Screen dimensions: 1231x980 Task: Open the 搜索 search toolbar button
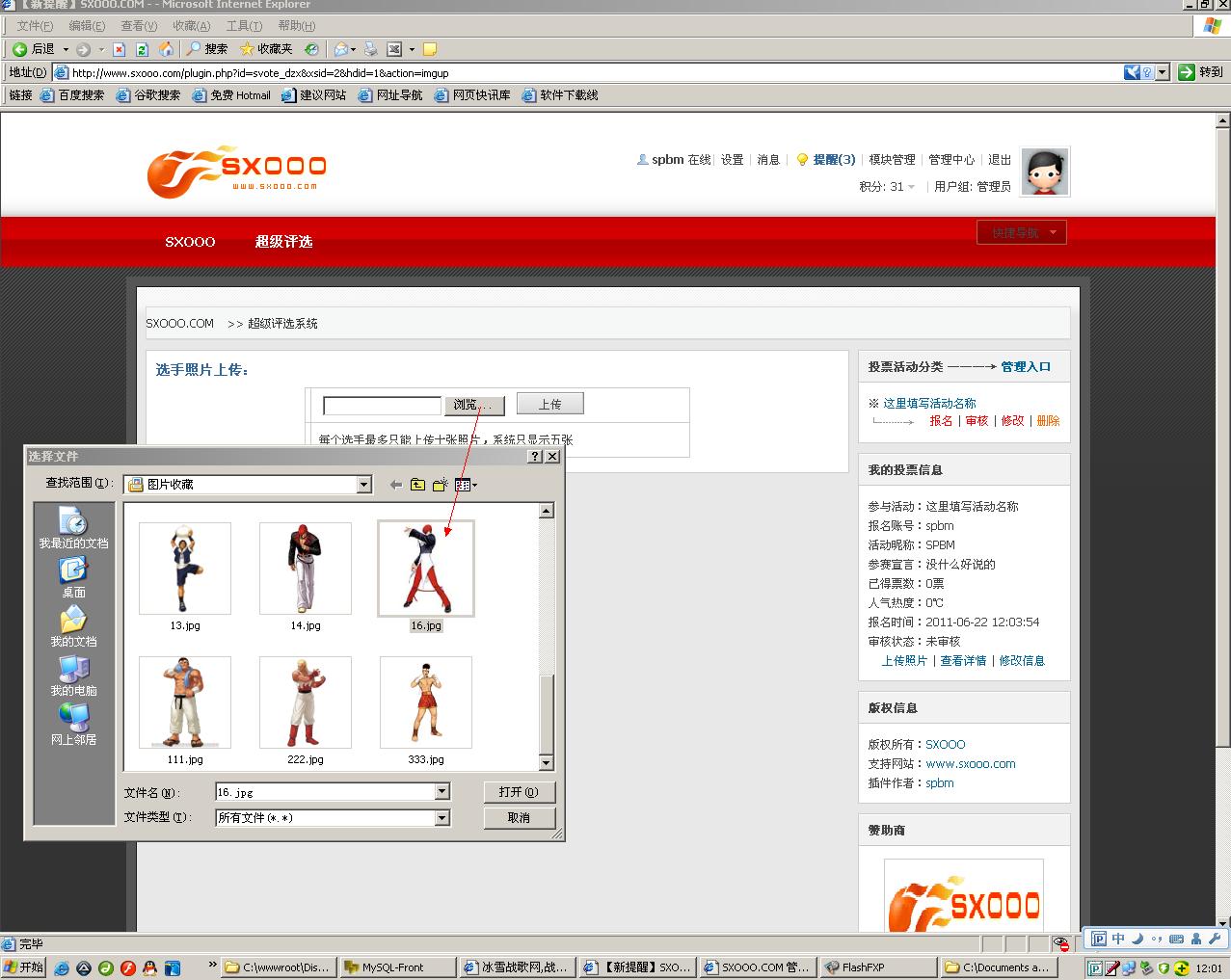click(207, 49)
